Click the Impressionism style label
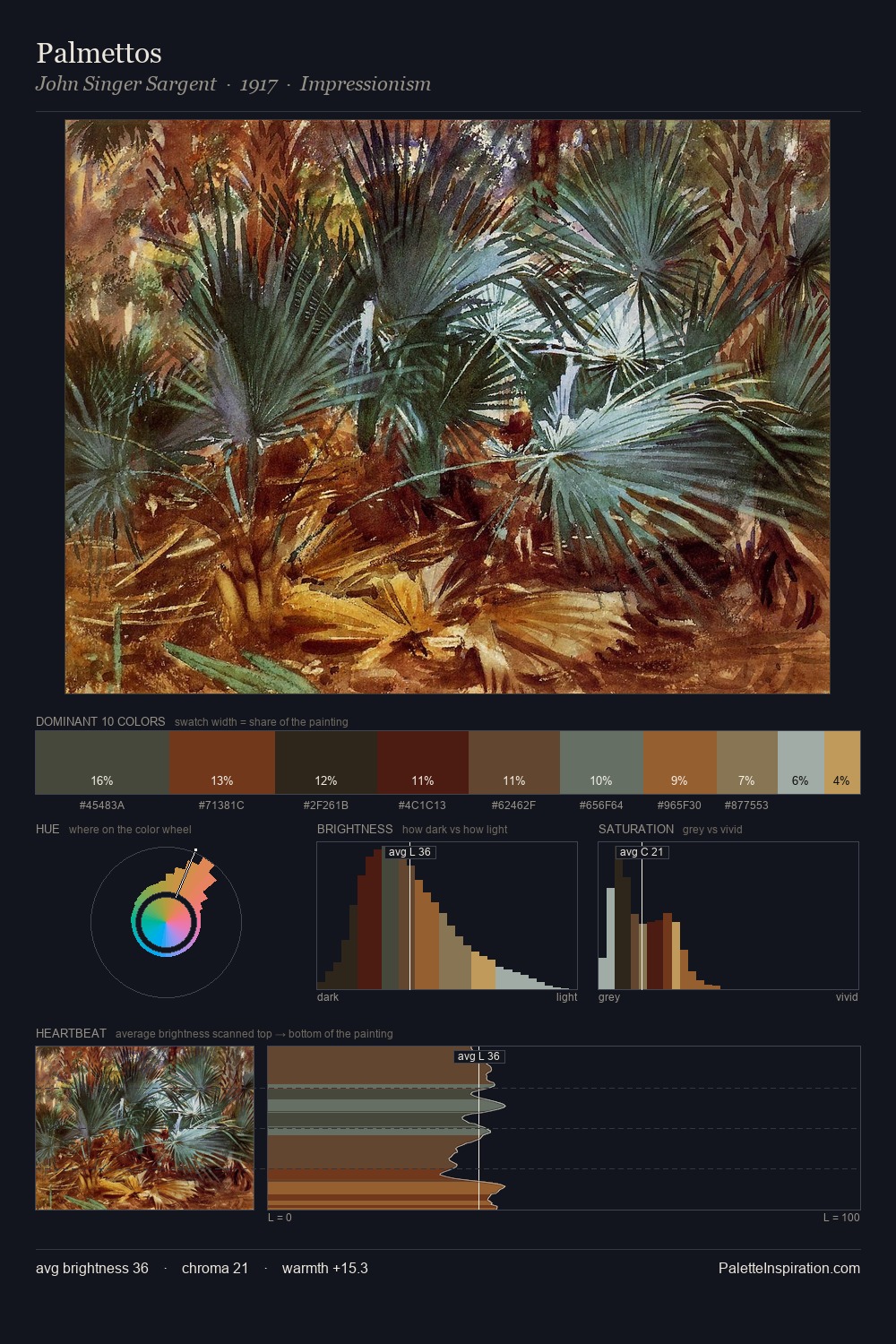 tap(366, 83)
